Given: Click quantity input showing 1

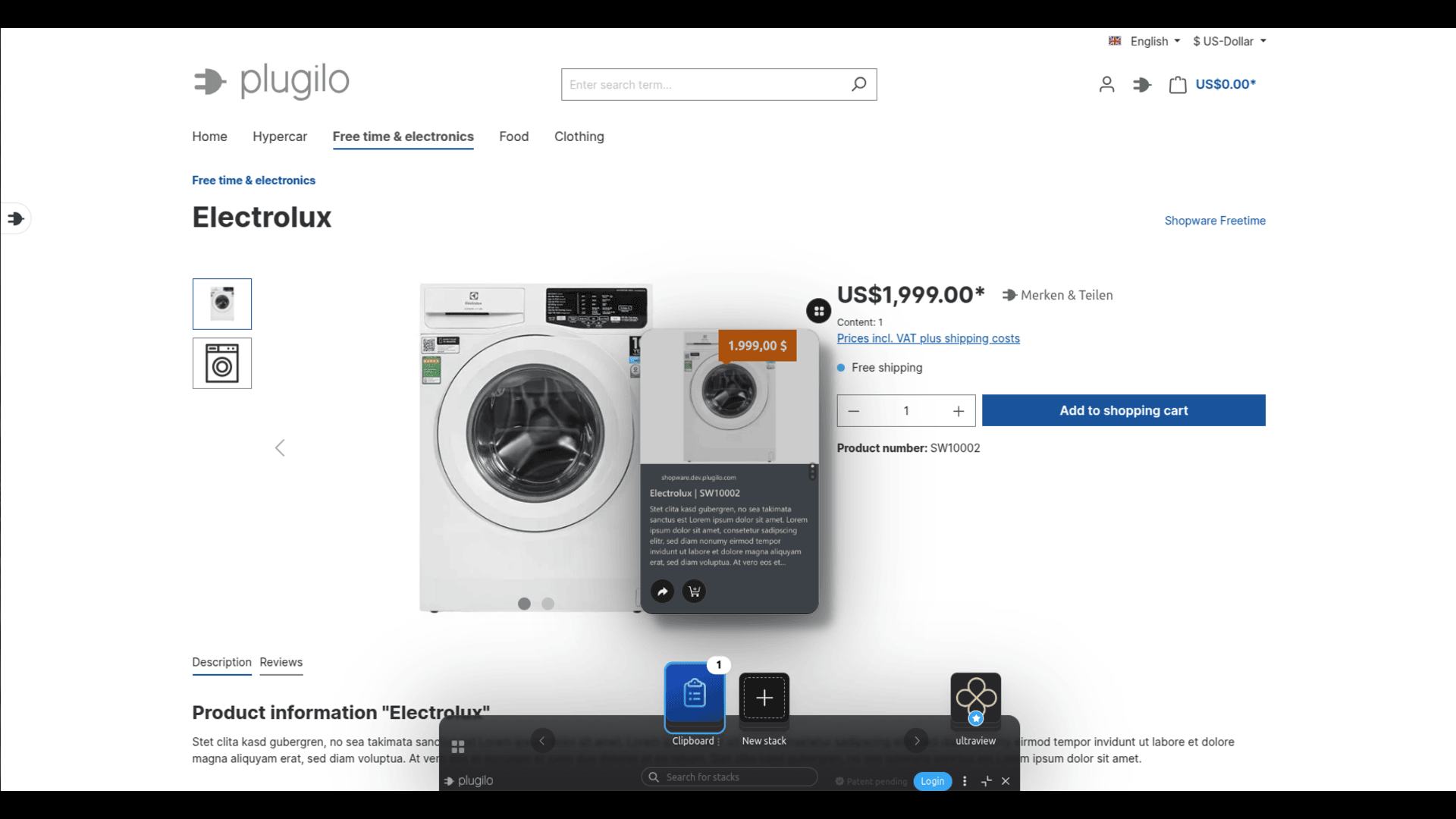Looking at the screenshot, I should coord(906,411).
